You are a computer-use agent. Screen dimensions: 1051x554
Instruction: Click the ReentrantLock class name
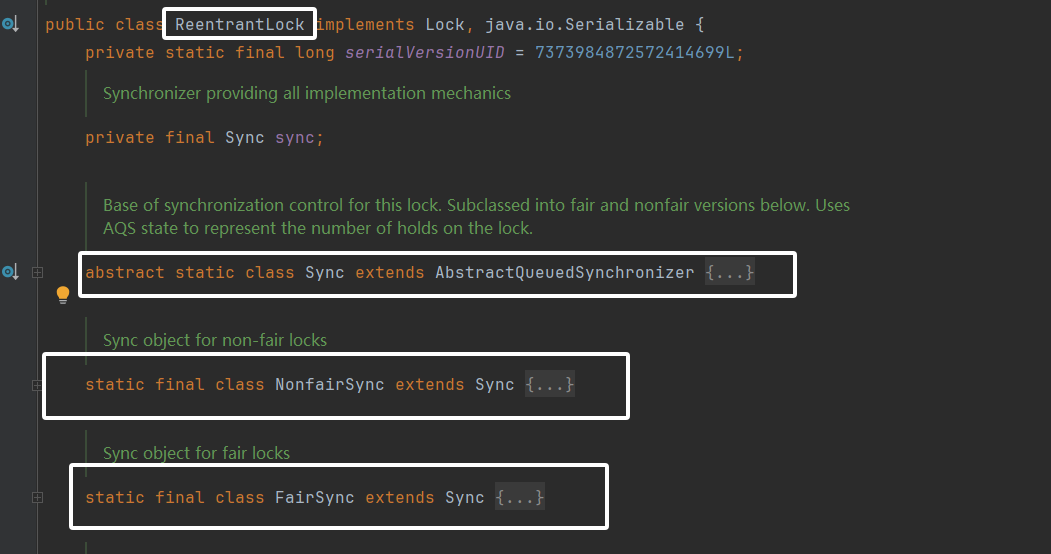(x=240, y=25)
